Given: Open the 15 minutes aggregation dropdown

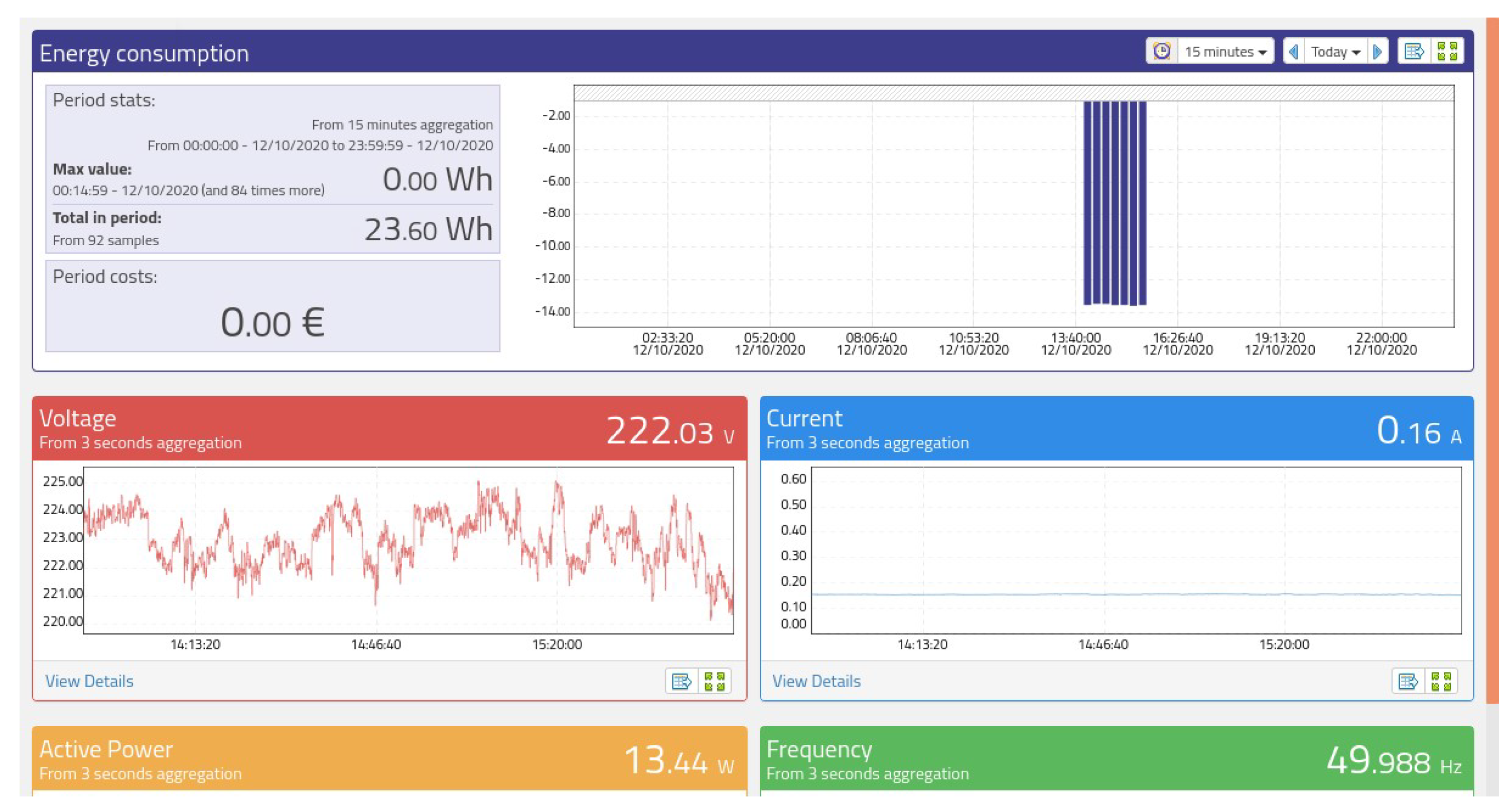Looking at the screenshot, I should pos(1225,52).
